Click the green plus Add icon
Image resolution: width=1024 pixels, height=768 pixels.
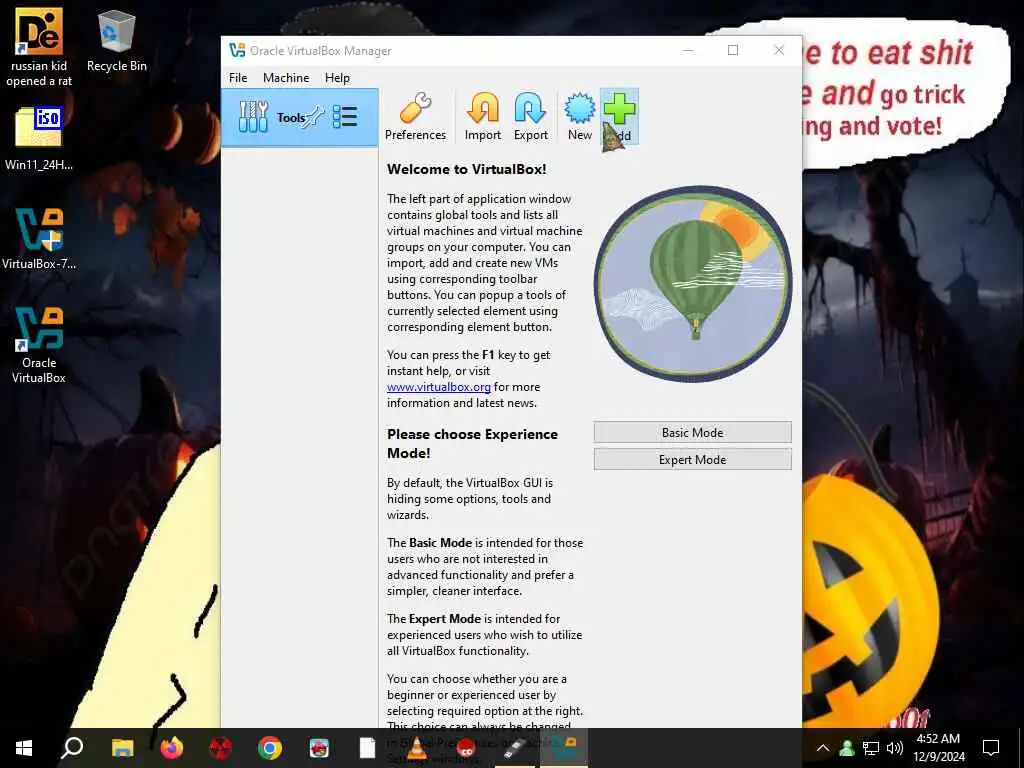[619, 117]
